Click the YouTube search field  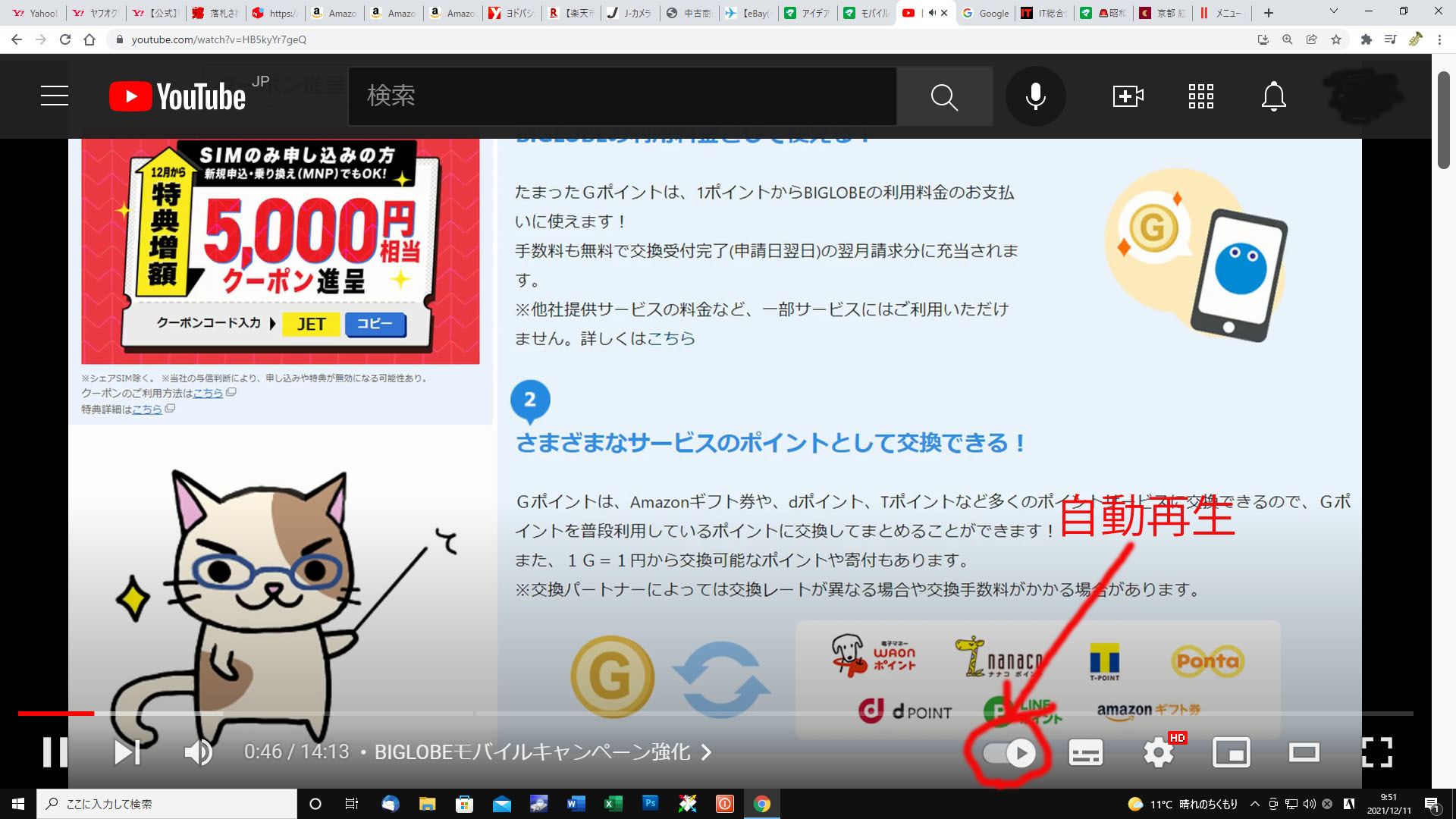click(622, 96)
